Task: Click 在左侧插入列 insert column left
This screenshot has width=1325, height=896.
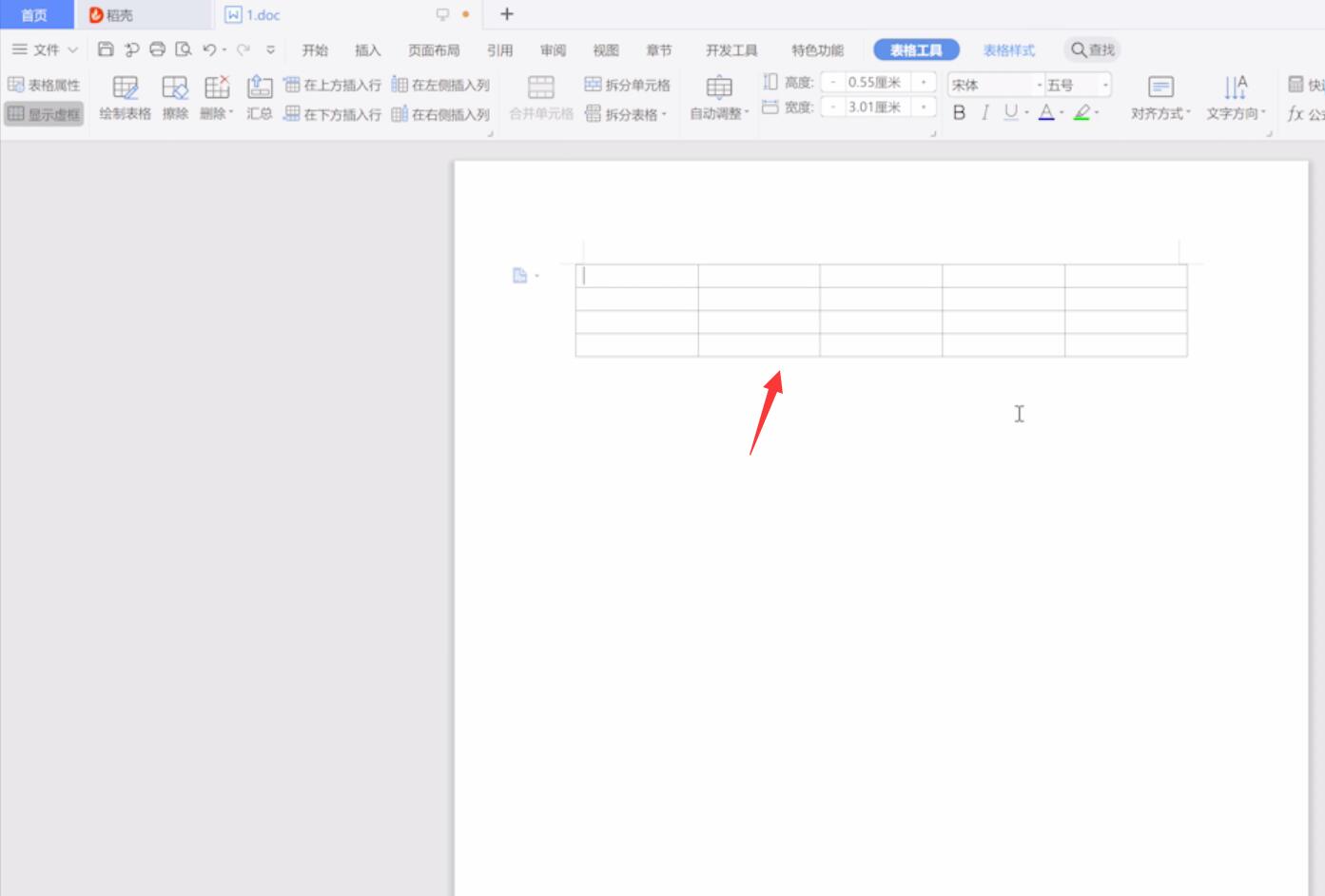Action: tap(441, 85)
